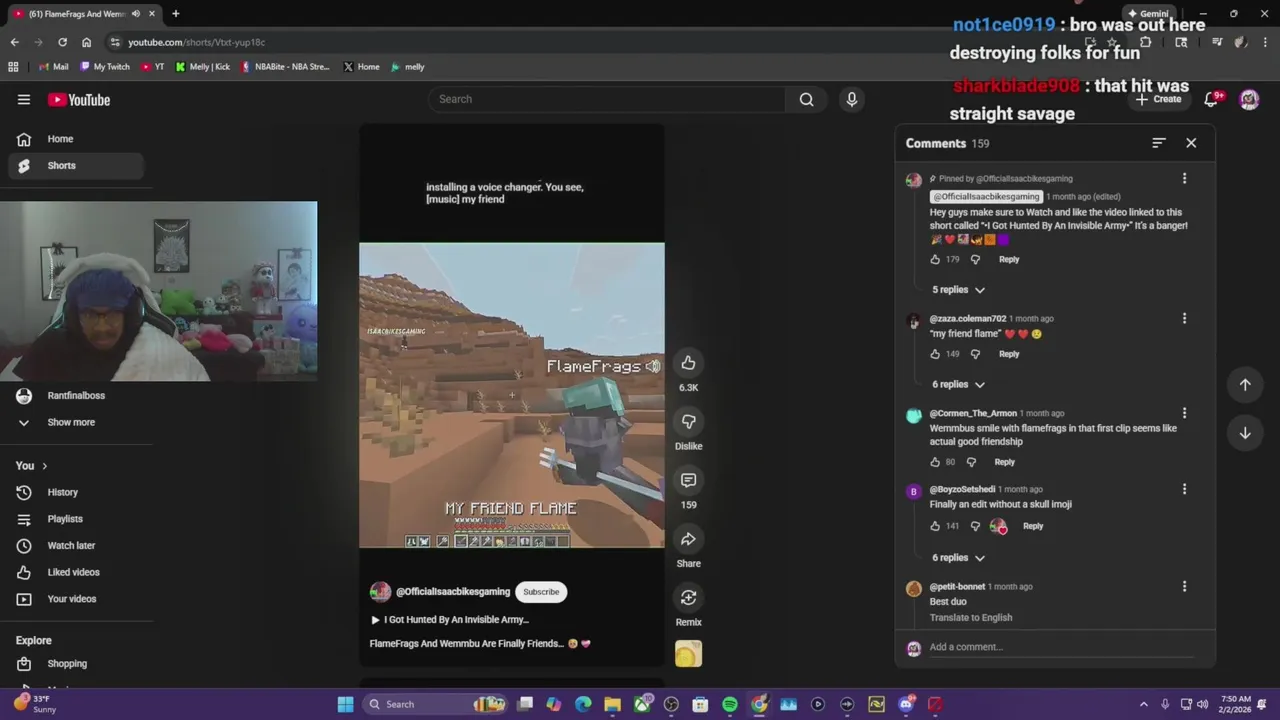The height and width of the screenshot is (720, 1280).
Task: Open Watch later list
Action: tap(76, 545)
